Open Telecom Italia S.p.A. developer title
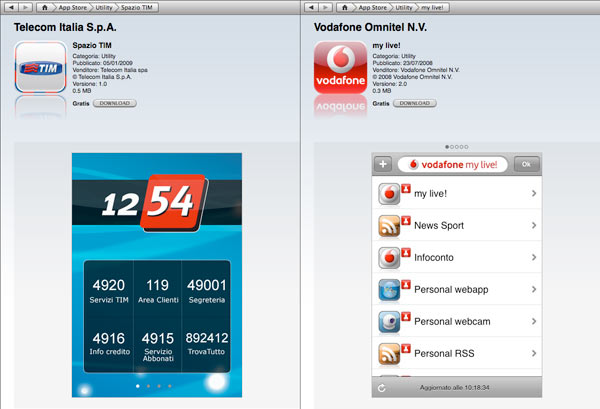This screenshot has width=600, height=409. coord(65,27)
